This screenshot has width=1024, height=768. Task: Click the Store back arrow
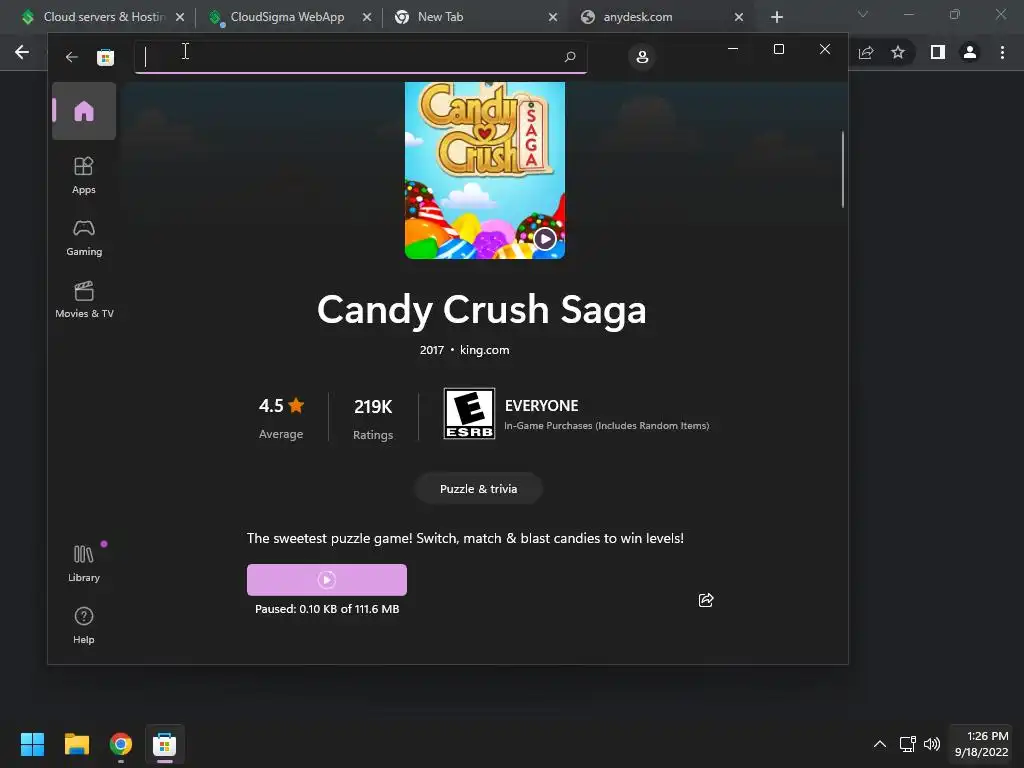point(72,57)
